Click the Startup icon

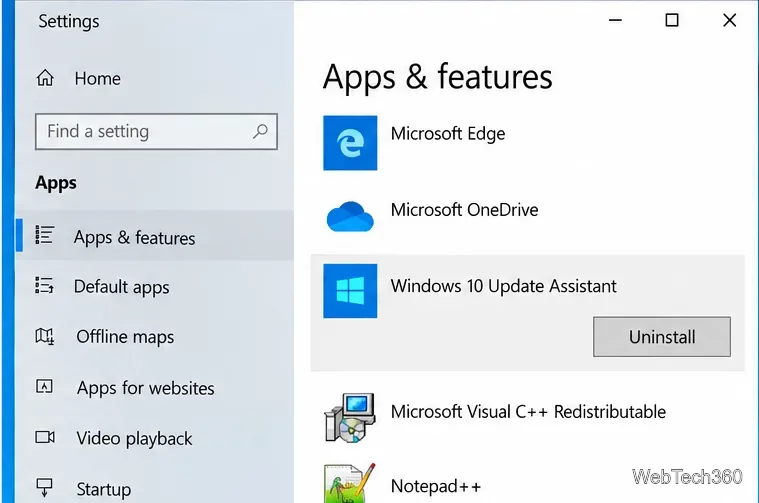click(45, 488)
